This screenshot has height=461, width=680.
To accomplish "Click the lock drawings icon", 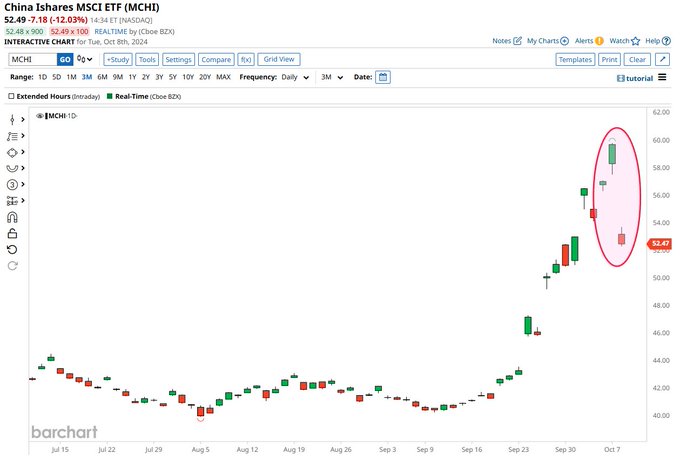I will coord(12,234).
